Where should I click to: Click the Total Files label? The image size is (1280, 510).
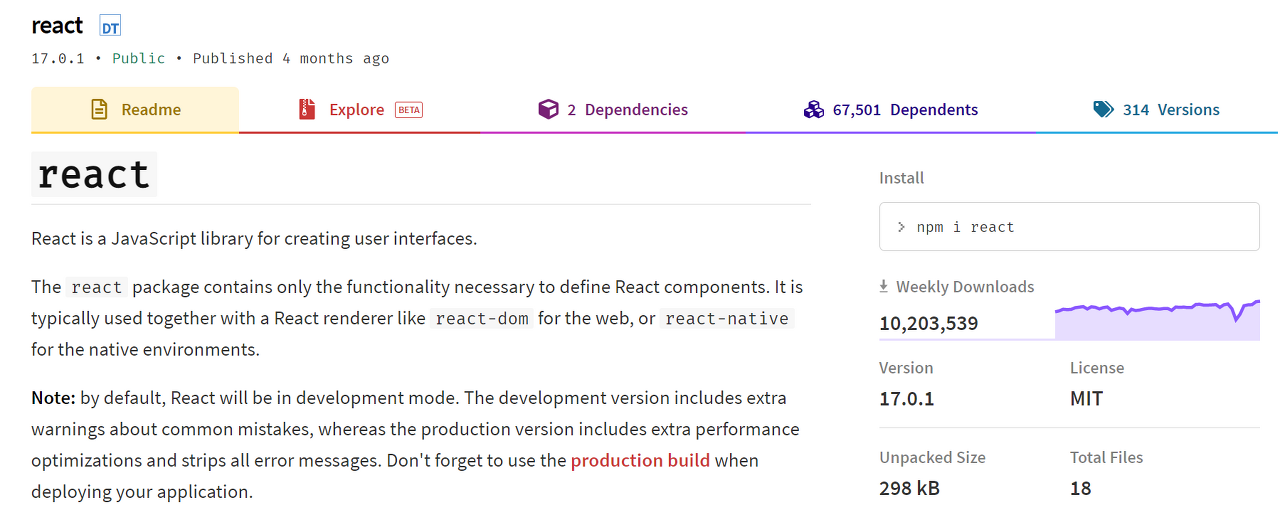1107,457
